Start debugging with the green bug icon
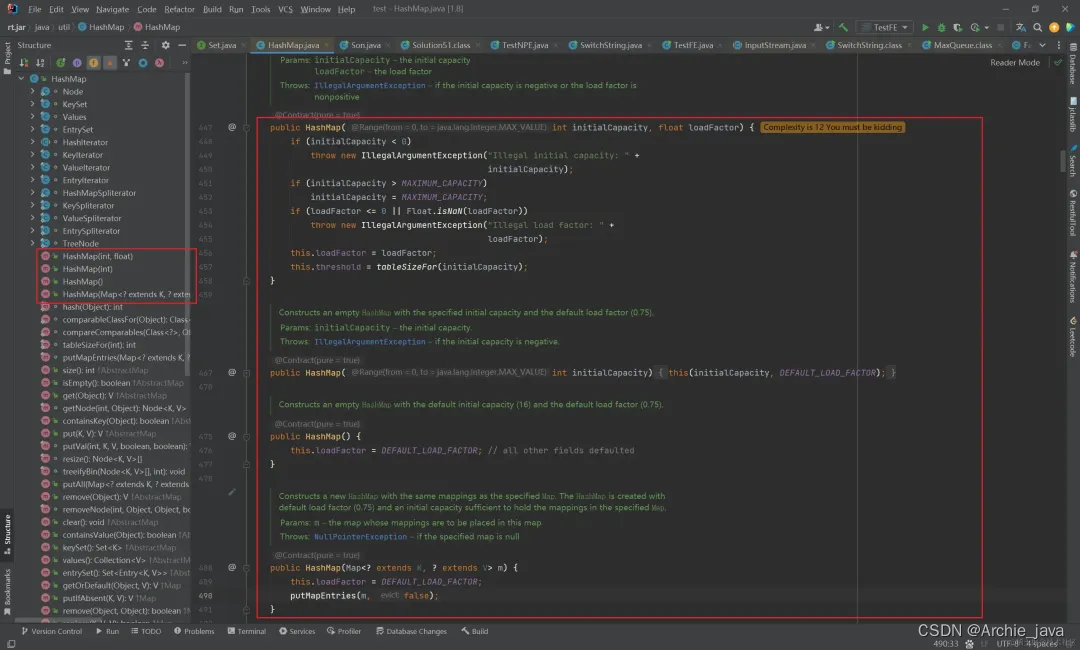 point(941,28)
